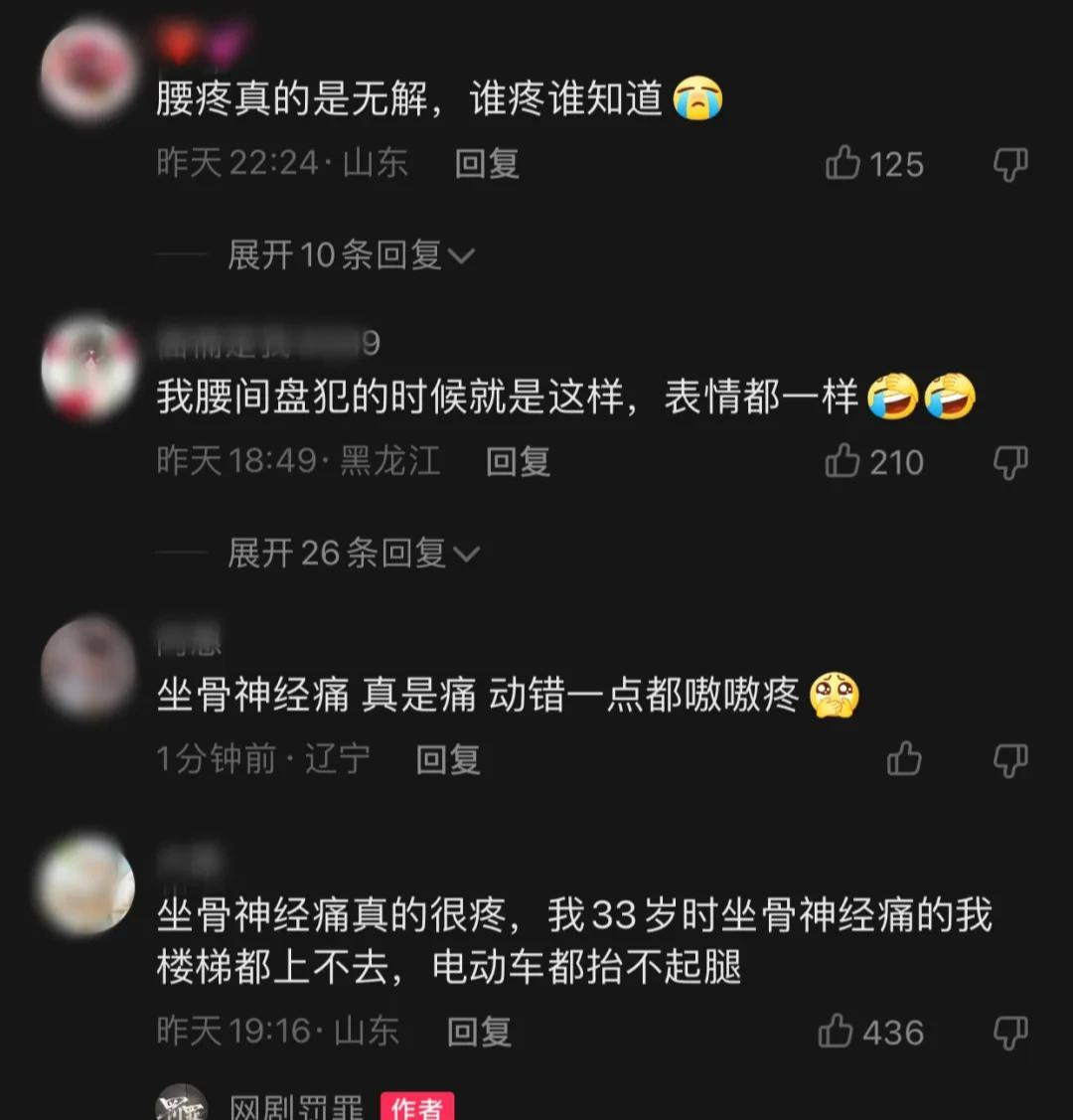Reply to the 山东 19:16 comment
Image resolution: width=1073 pixels, height=1120 pixels.
[x=479, y=1033]
